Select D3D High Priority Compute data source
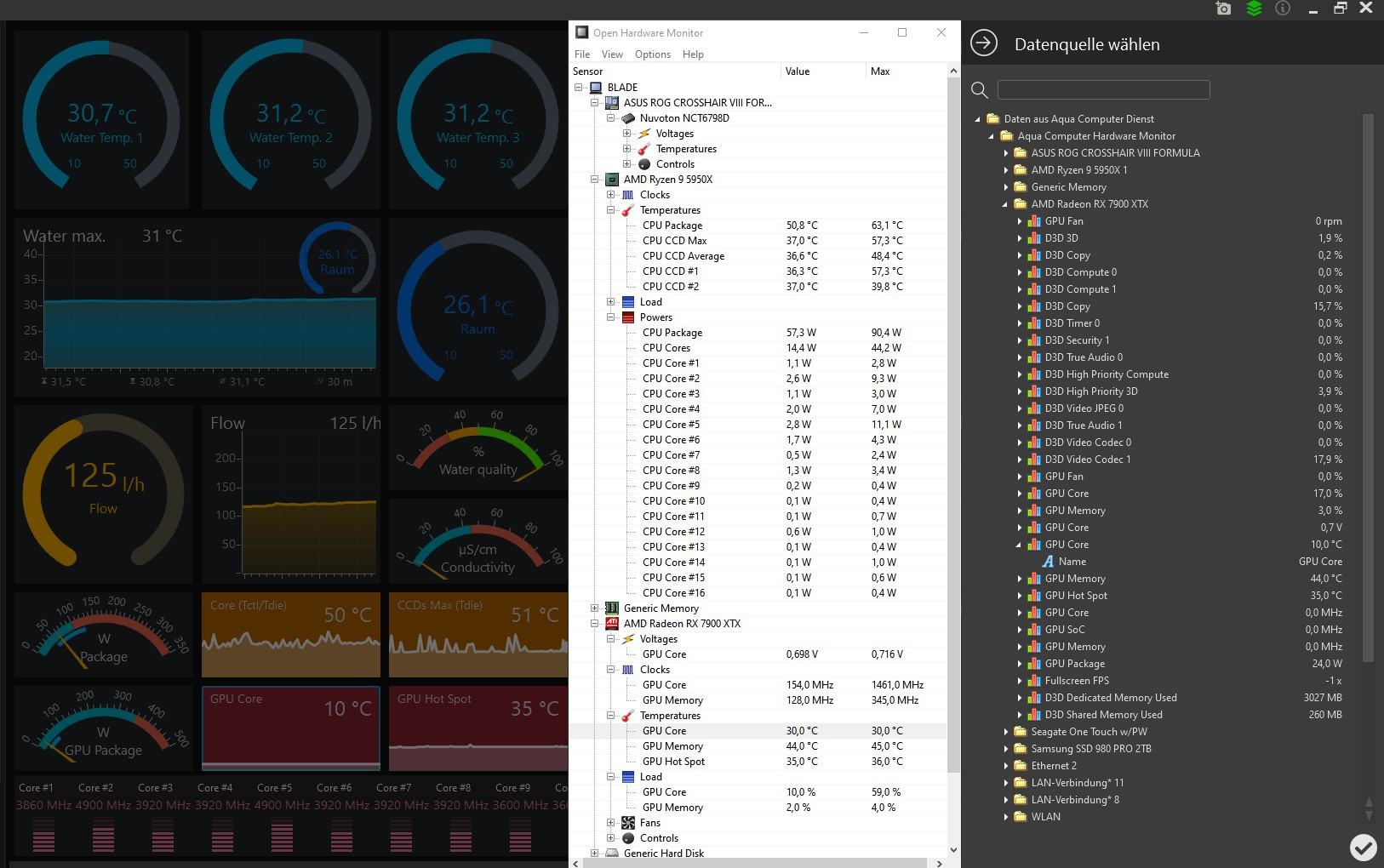 pyautogui.click(x=1179, y=374)
